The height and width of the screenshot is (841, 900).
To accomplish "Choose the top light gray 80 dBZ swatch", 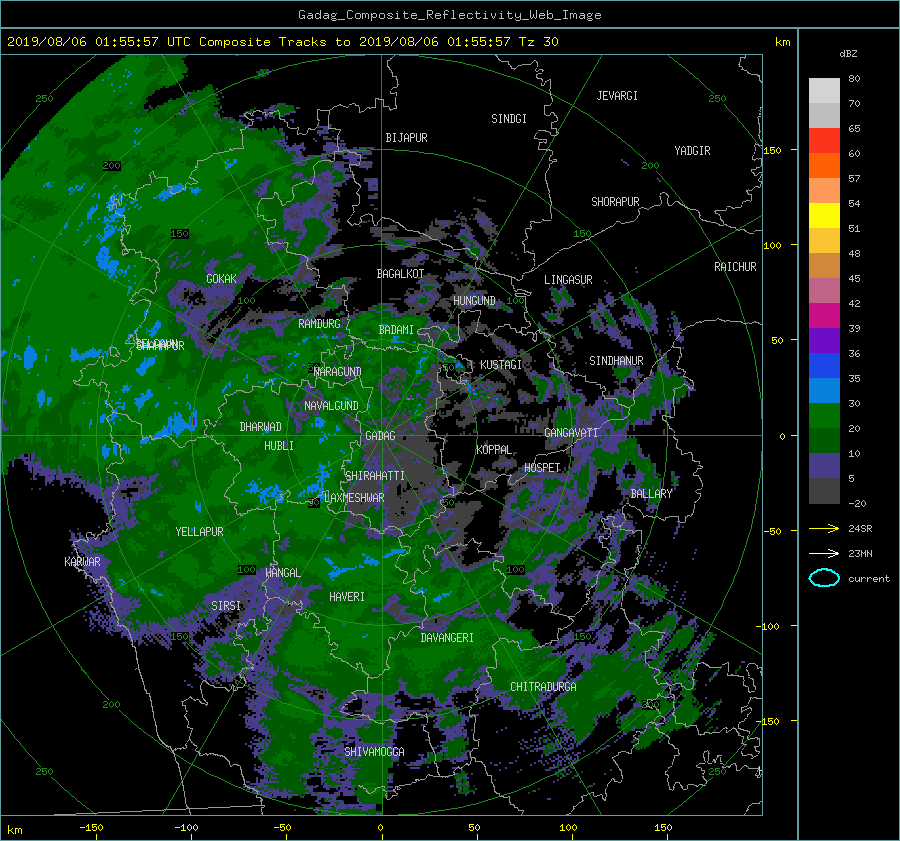I will point(824,91).
